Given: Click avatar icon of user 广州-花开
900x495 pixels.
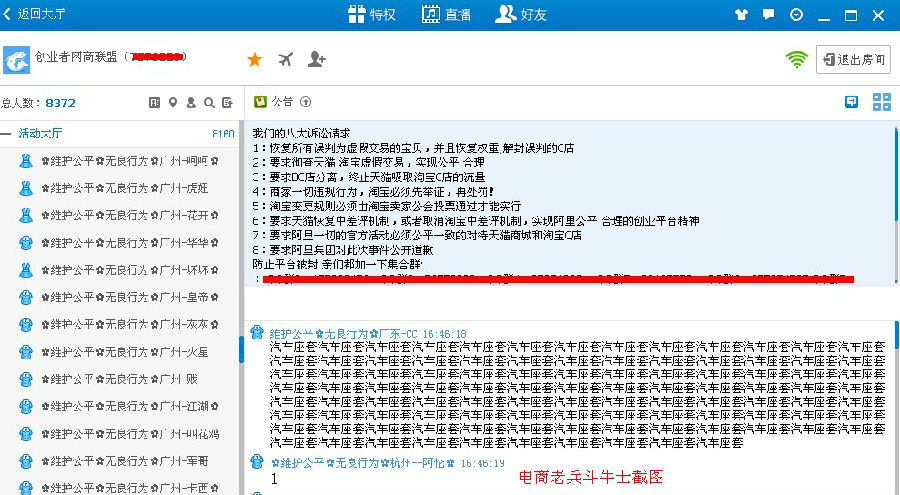Looking at the screenshot, I should point(26,215).
